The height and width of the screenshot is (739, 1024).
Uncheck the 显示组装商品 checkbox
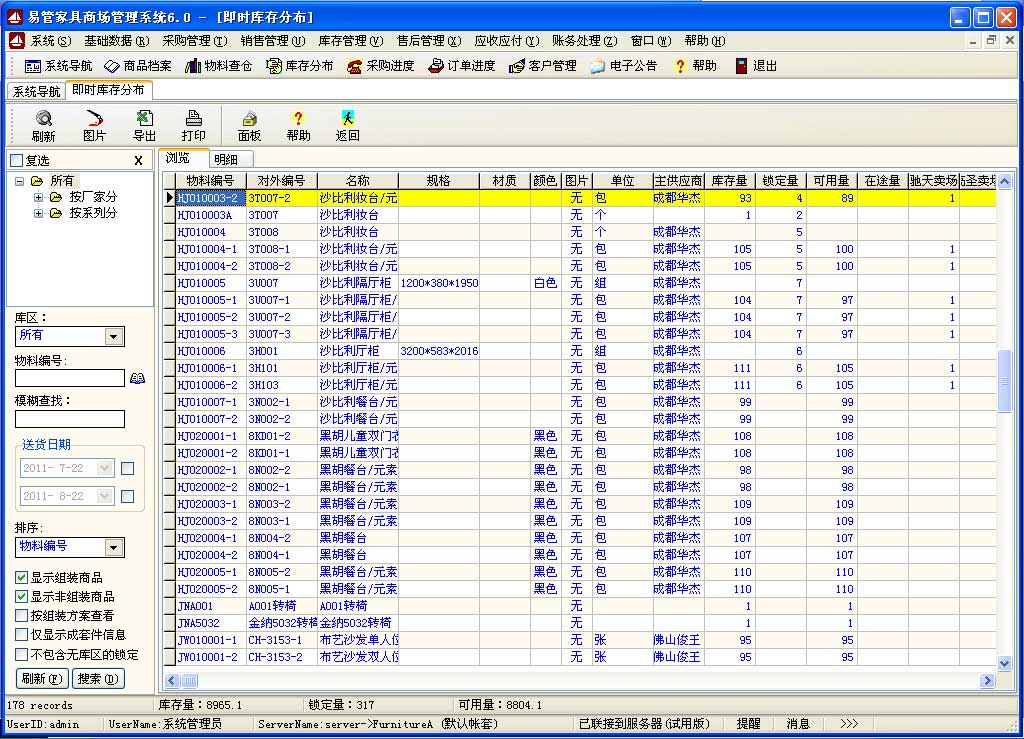[22, 578]
